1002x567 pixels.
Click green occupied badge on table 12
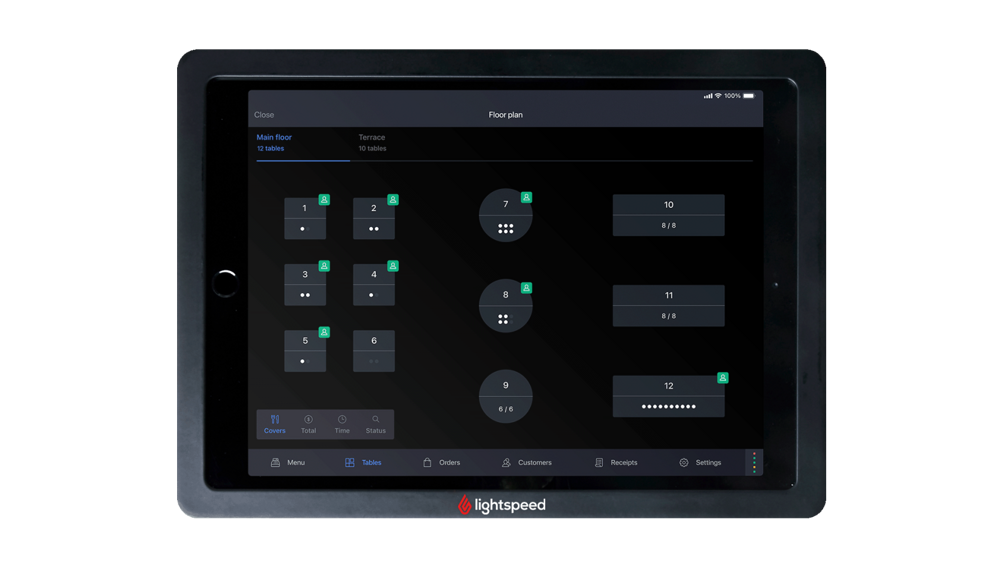(722, 378)
